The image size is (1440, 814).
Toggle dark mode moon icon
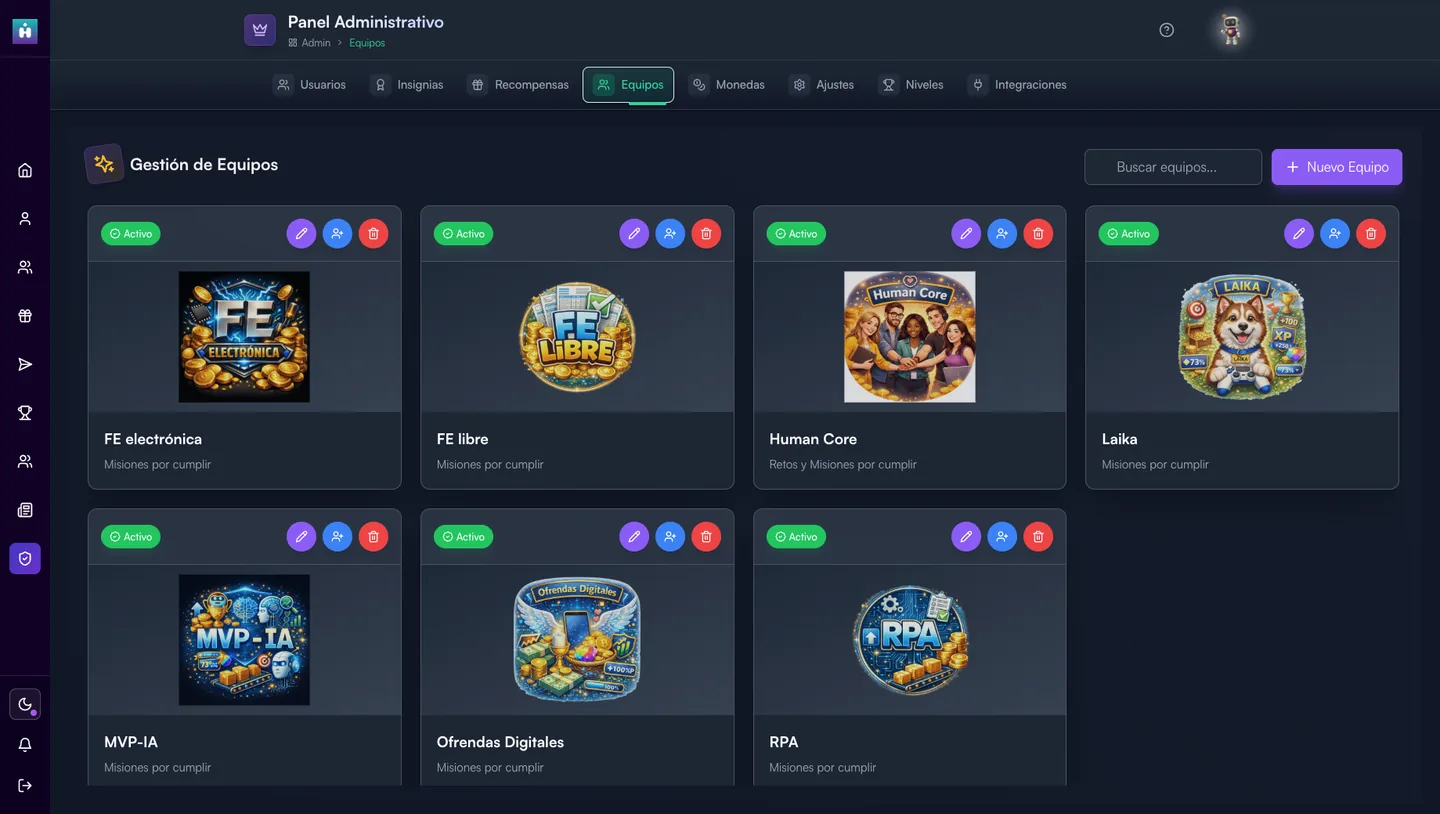25,704
